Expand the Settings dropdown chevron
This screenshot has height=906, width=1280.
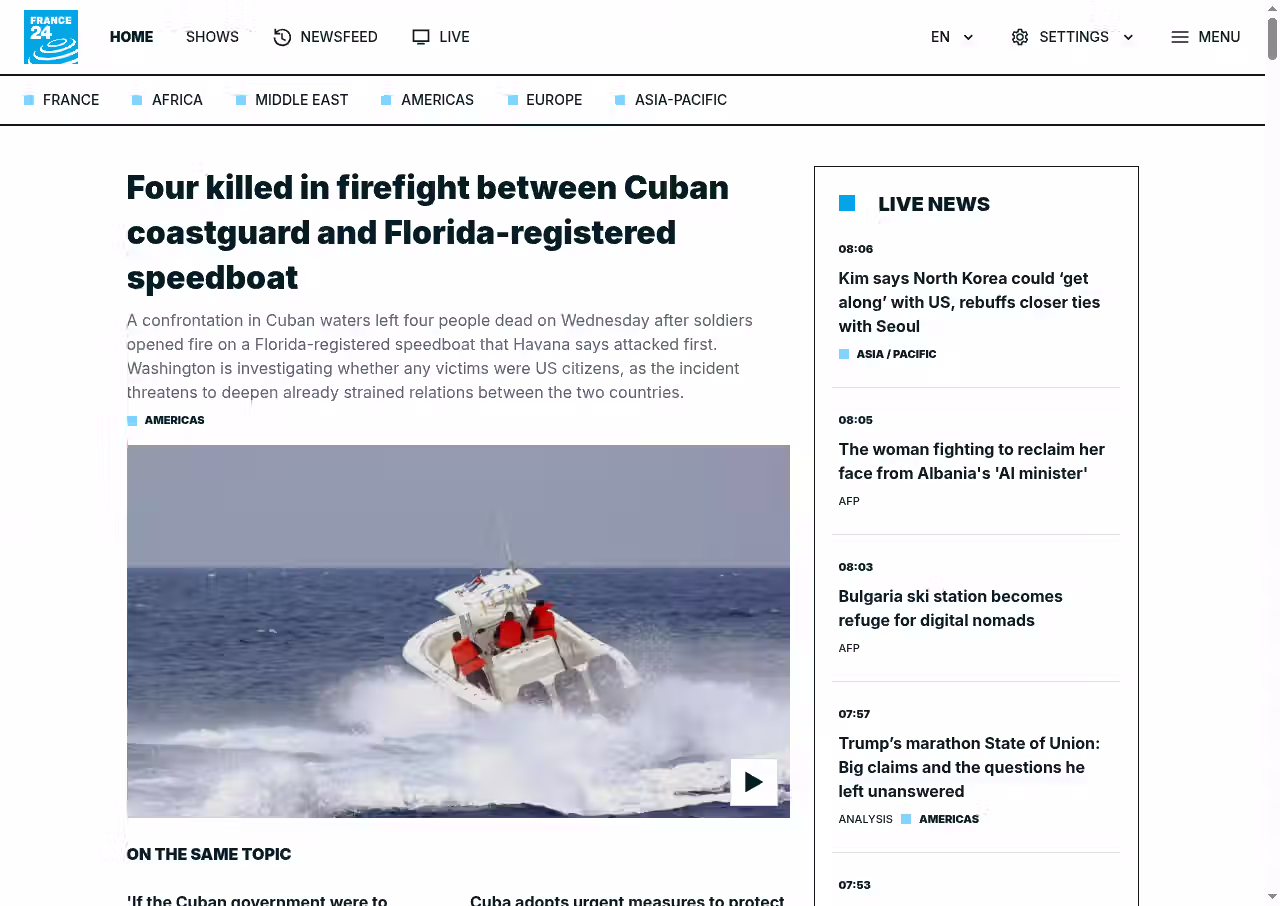click(1128, 37)
